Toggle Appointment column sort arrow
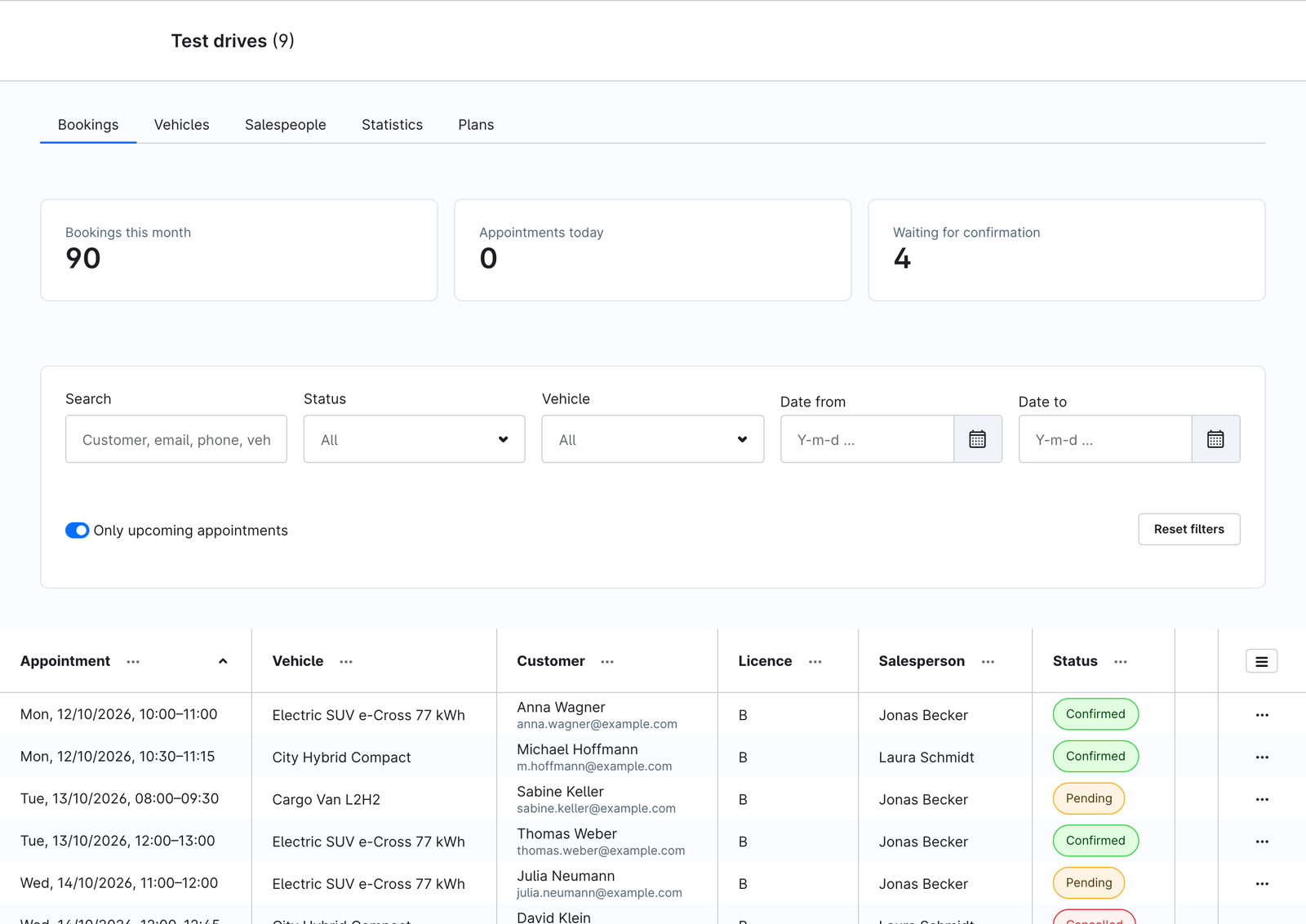This screenshot has width=1306, height=924. pyautogui.click(x=223, y=661)
